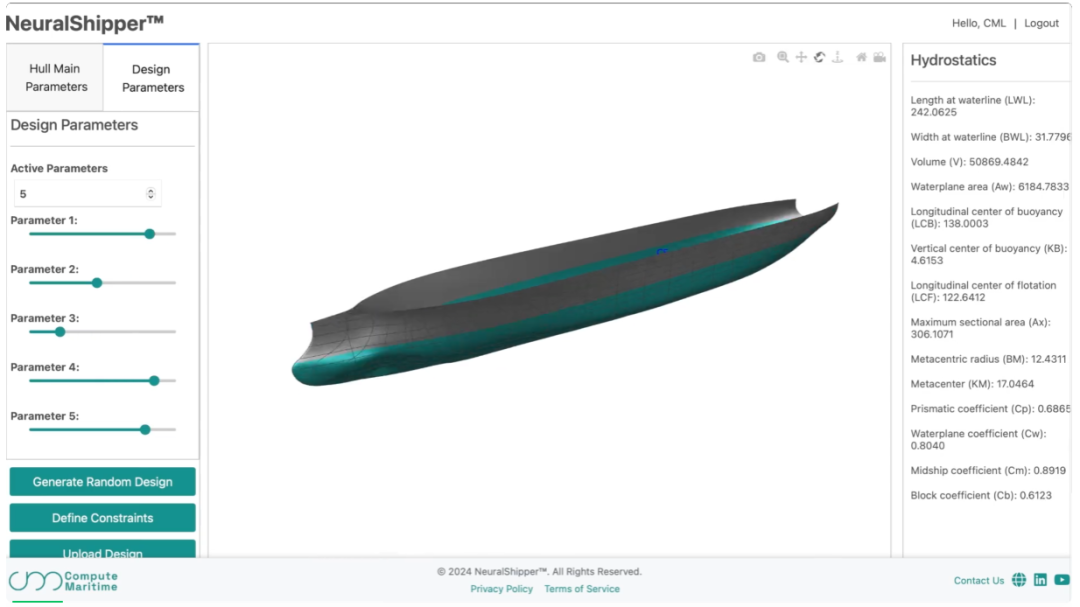Viewport: 1080px width, 607px height.
Task: Reset camera to default with home icon
Action: tap(861, 57)
